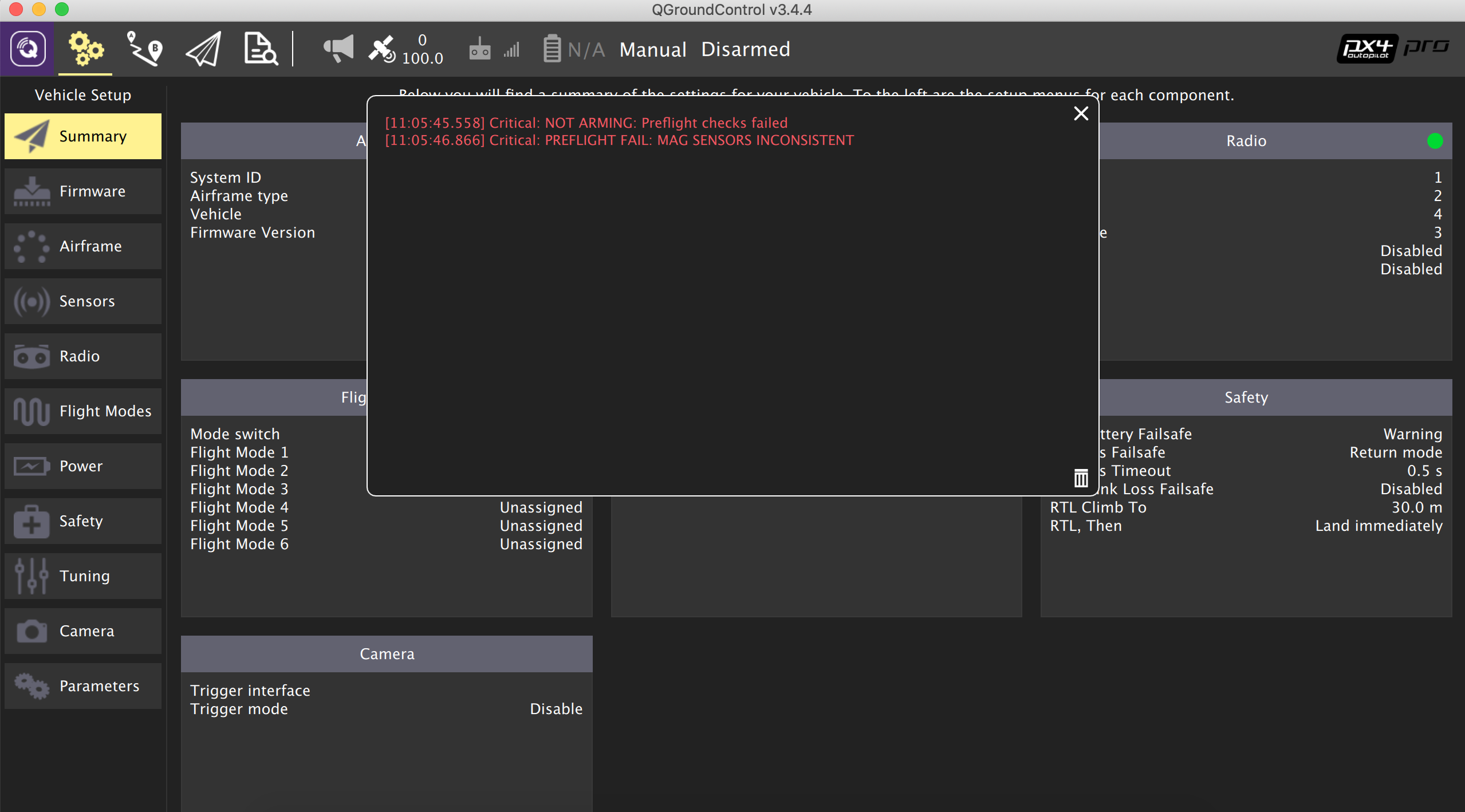Click the 'System ID' summary row
Image resolution: width=1465 pixels, height=812 pixels.
click(x=226, y=178)
